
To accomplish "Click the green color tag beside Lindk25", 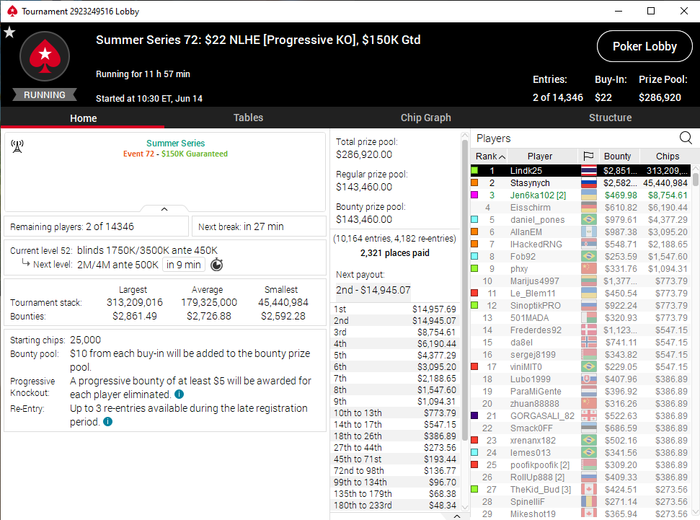I will pyautogui.click(x=475, y=171).
